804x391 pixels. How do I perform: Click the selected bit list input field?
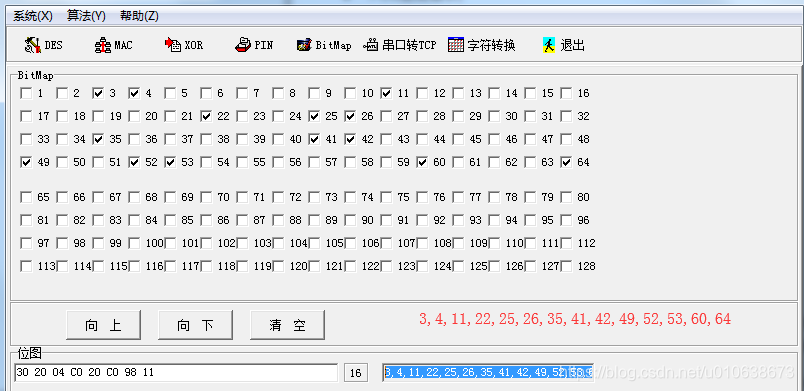point(488,373)
